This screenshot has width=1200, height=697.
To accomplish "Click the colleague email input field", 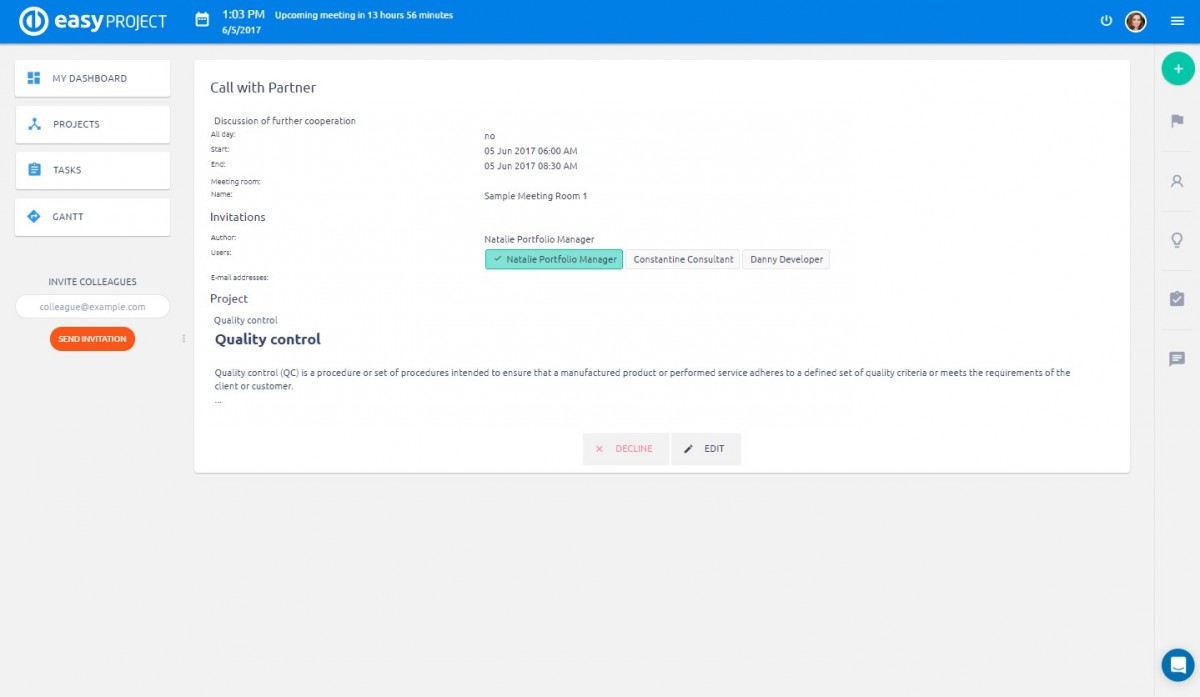I will click(92, 307).
